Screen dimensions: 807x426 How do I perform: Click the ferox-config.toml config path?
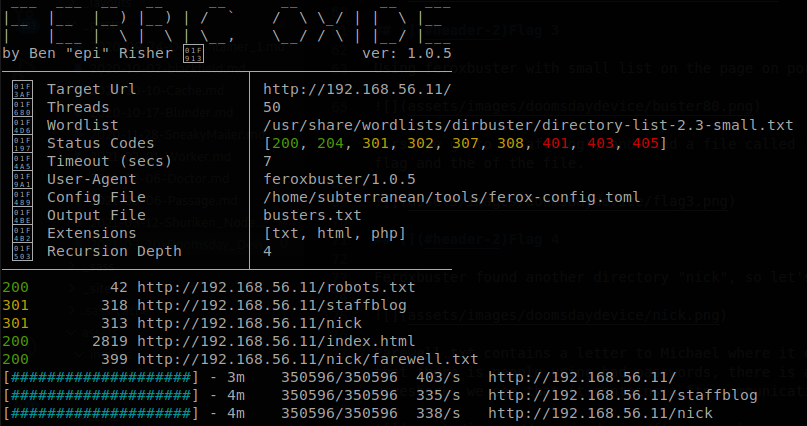coord(452,198)
